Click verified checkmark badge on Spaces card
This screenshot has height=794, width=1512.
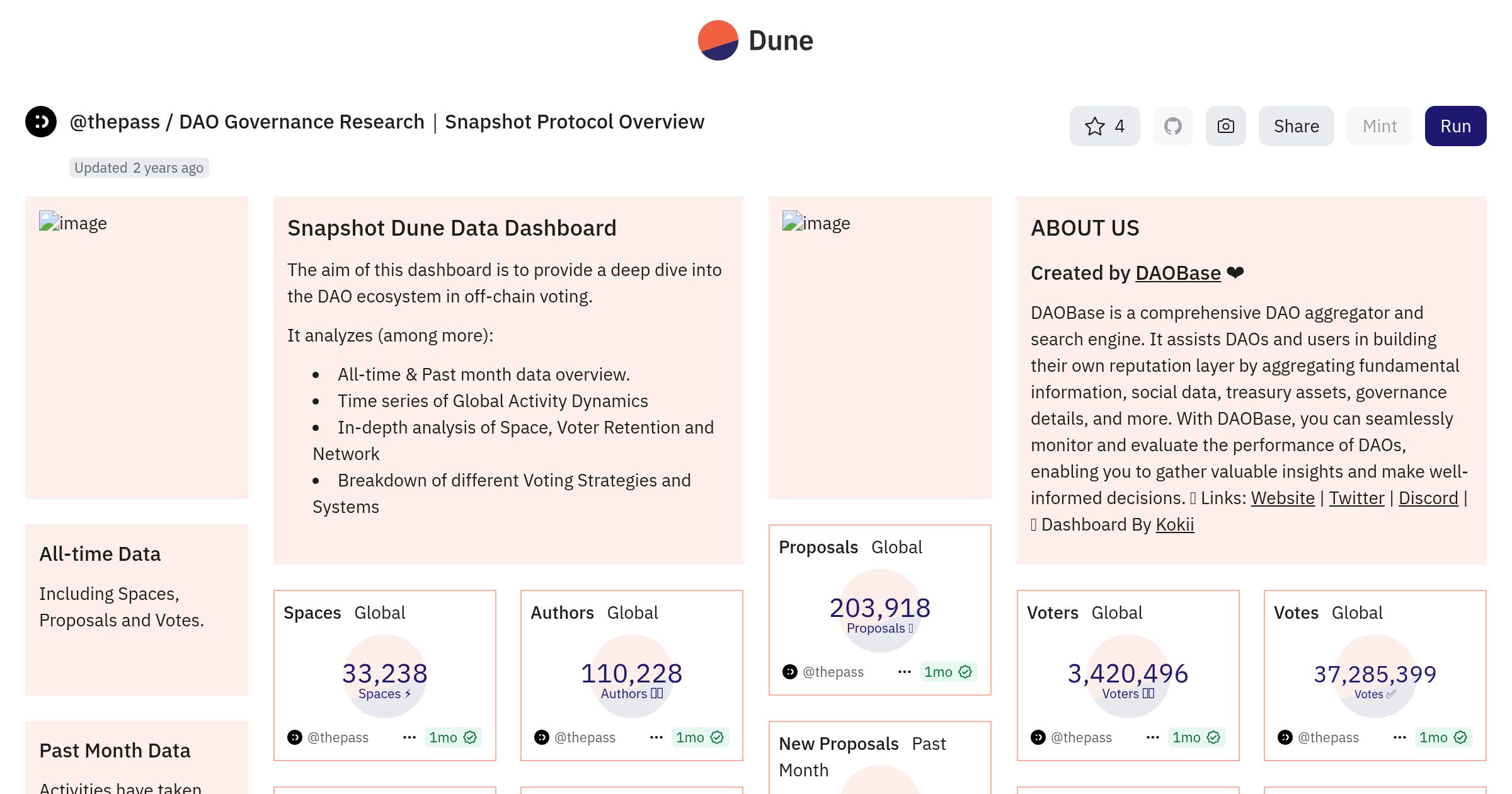[x=470, y=737]
